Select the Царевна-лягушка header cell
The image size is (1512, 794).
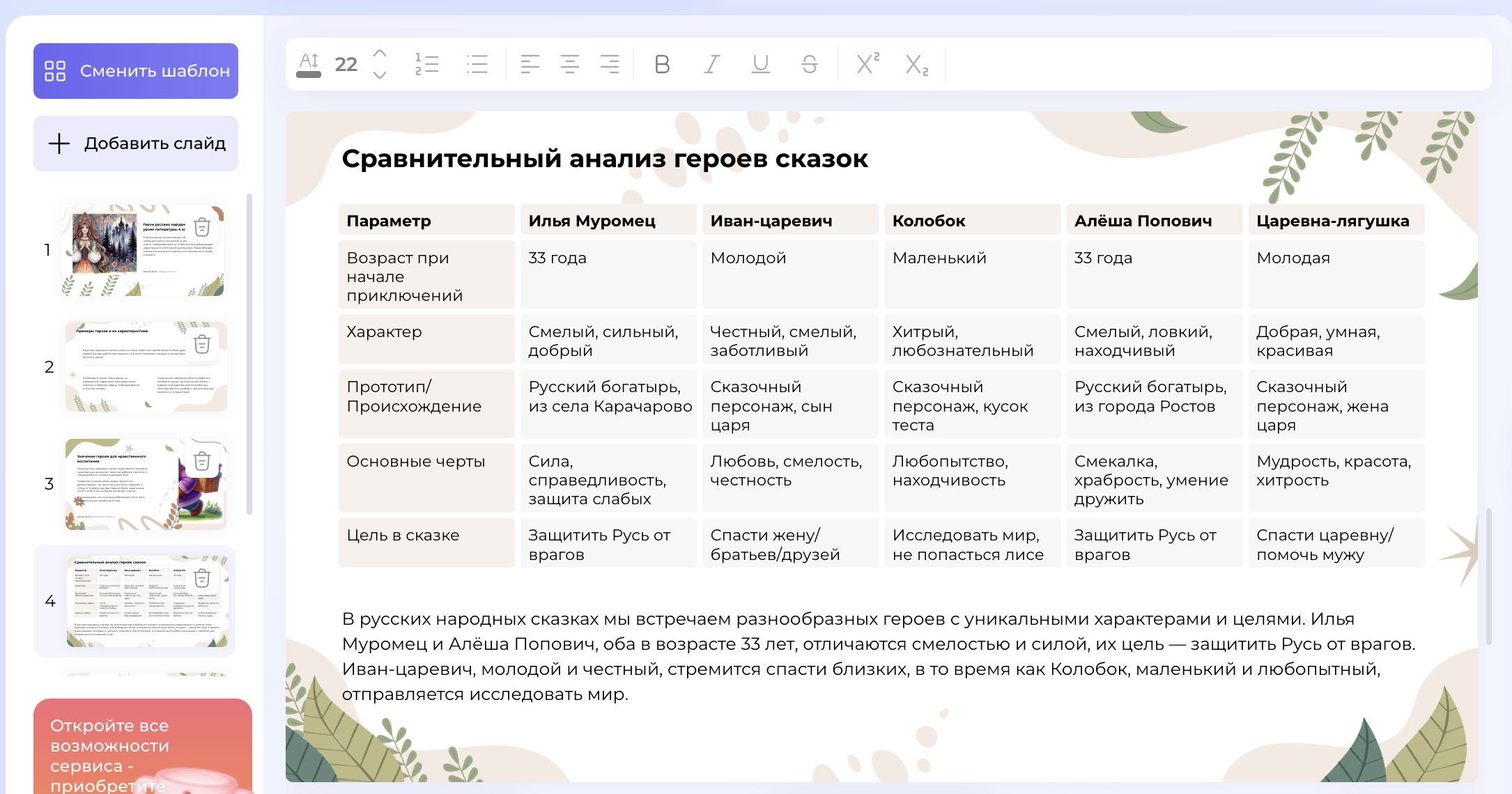coord(1336,220)
